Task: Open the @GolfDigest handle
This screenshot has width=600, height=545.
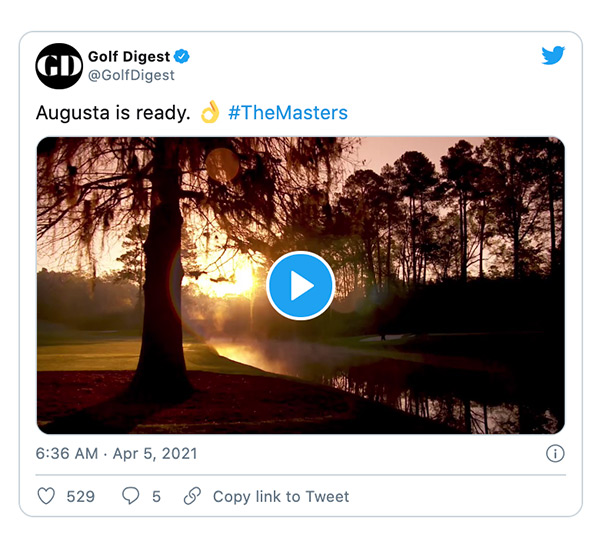Action: (x=131, y=75)
